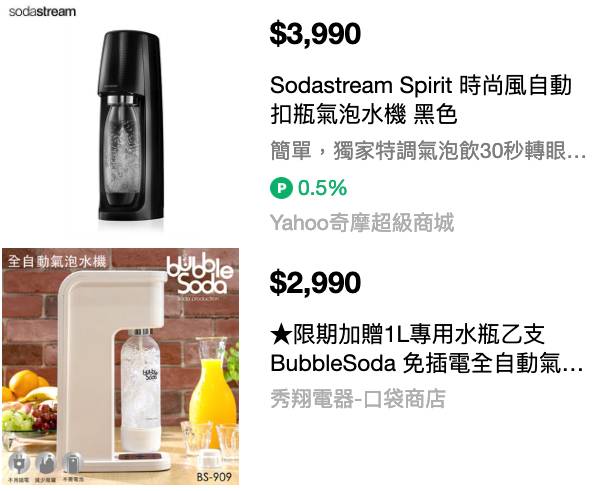This screenshot has width=605, height=491.
Task: Click the green P points badge
Action: coord(281,188)
